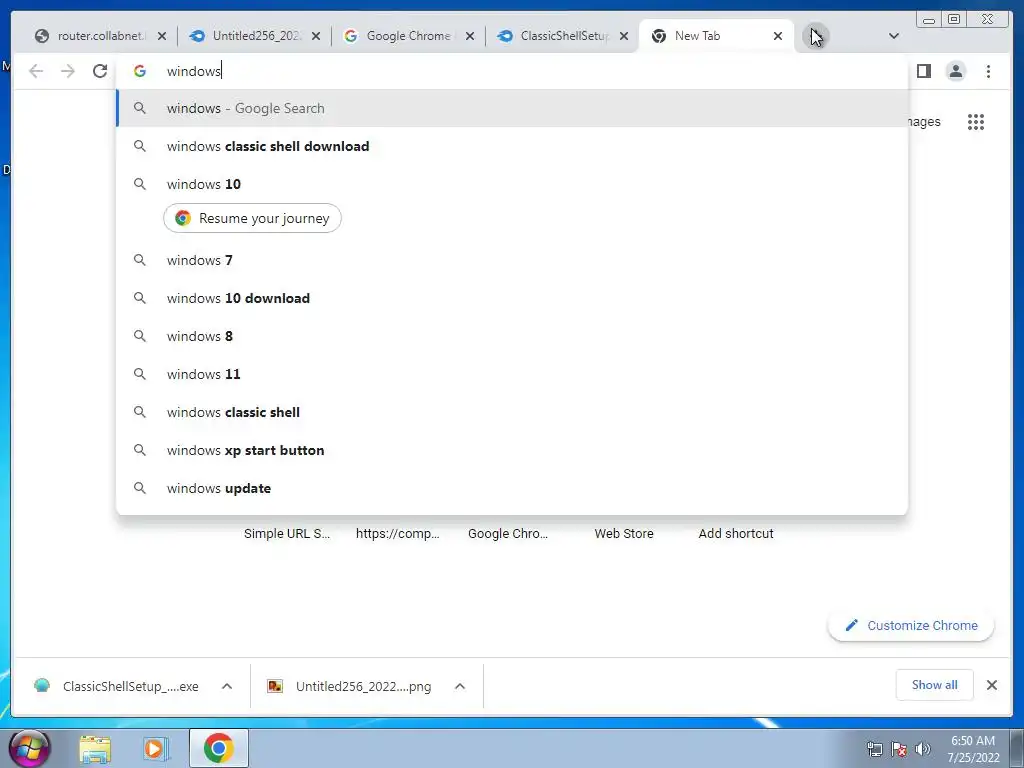Close the ClassicShellSetup tab

624,36
